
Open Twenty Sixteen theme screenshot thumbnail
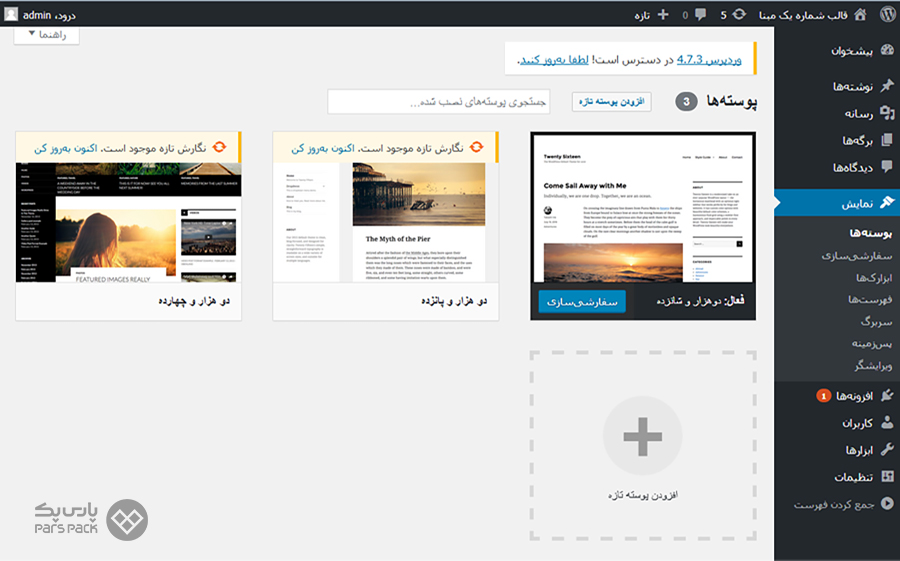pos(643,207)
